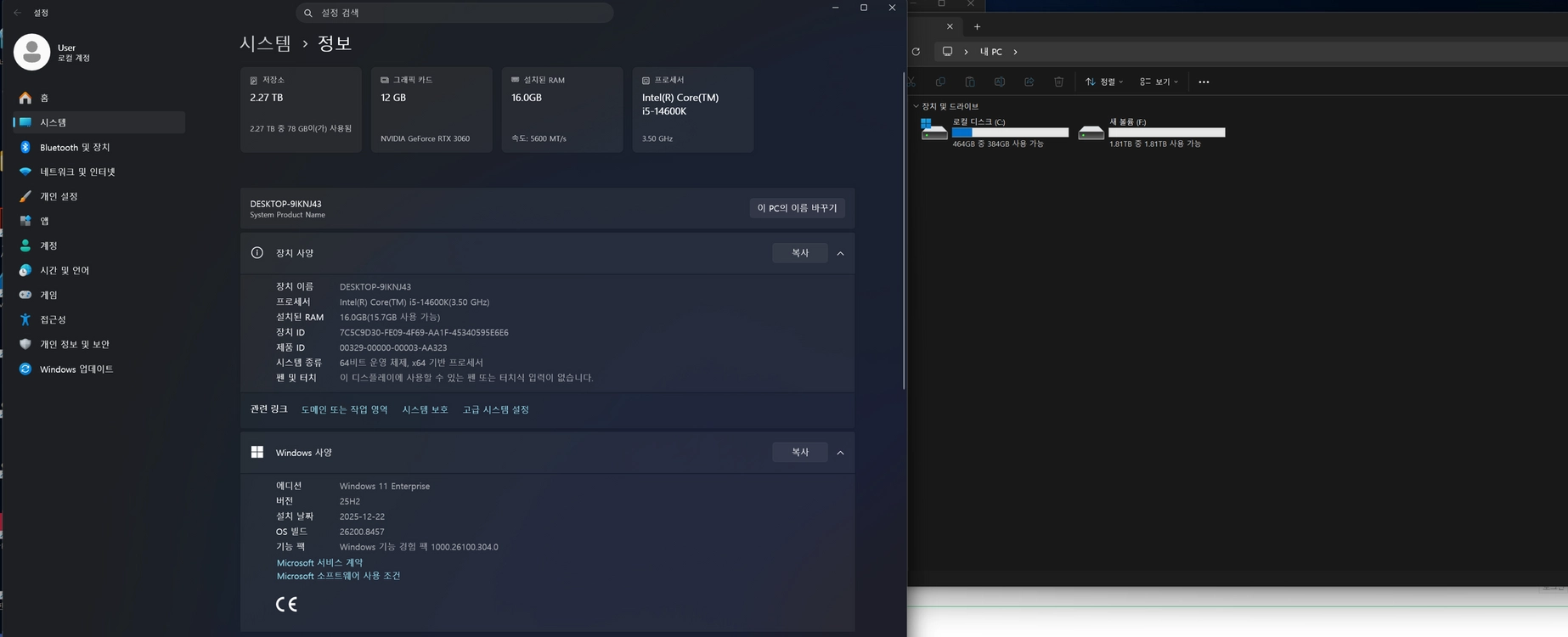The image size is (1568, 637).
Task: Open the 설치된 RAM info card
Action: [x=562, y=110]
